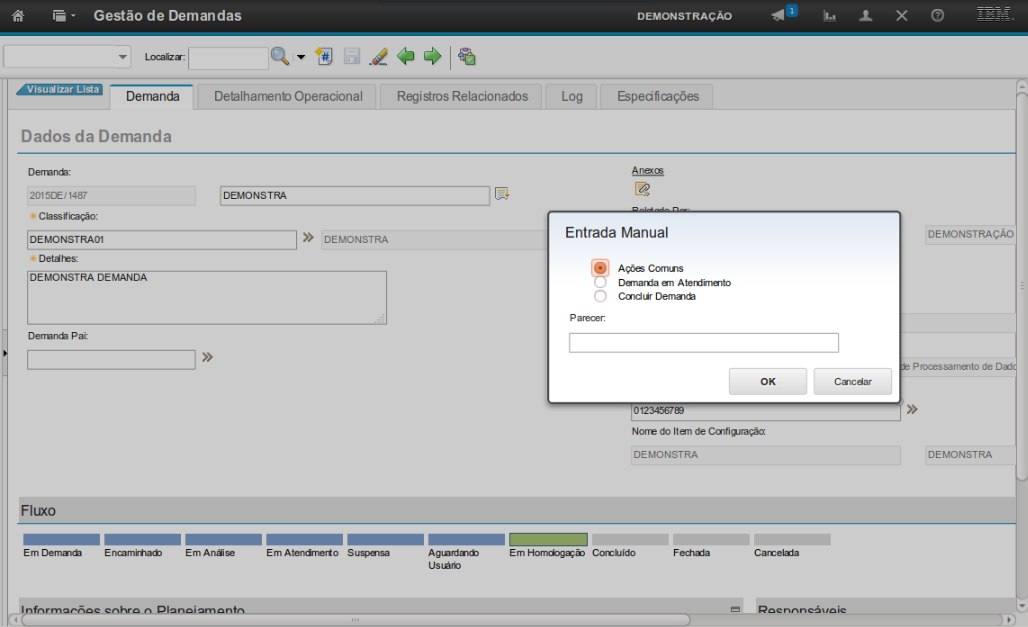1028x627 pixels.
Task: Open the user profile icon
Action: click(x=866, y=16)
